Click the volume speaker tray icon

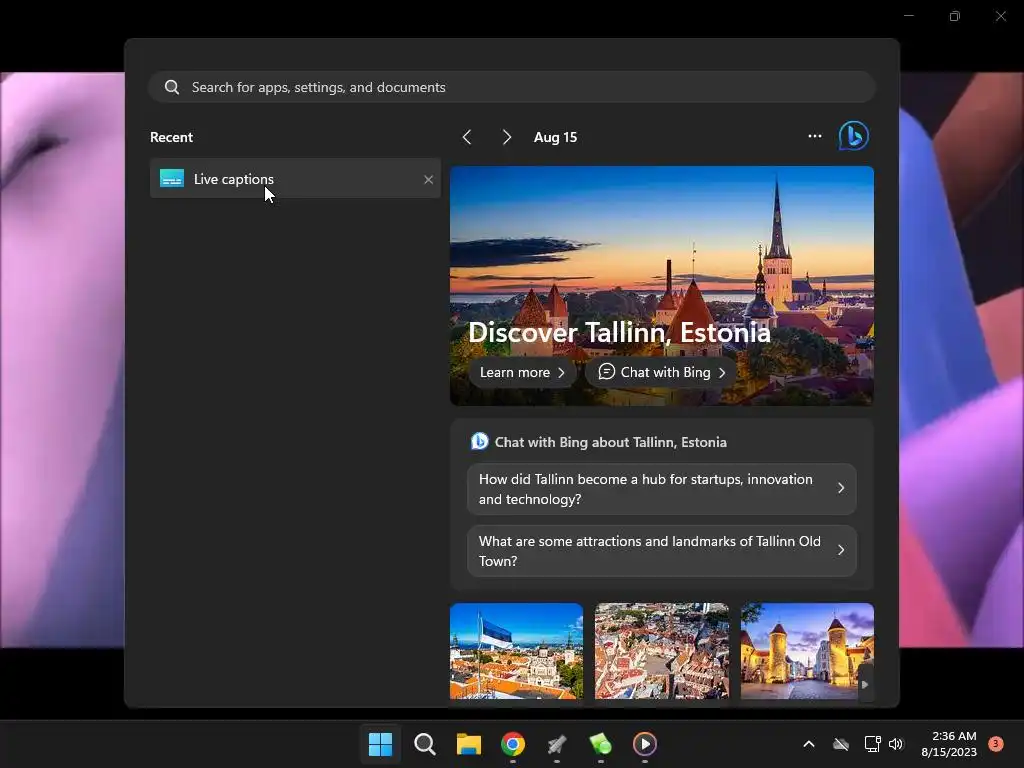pyautogui.click(x=896, y=744)
